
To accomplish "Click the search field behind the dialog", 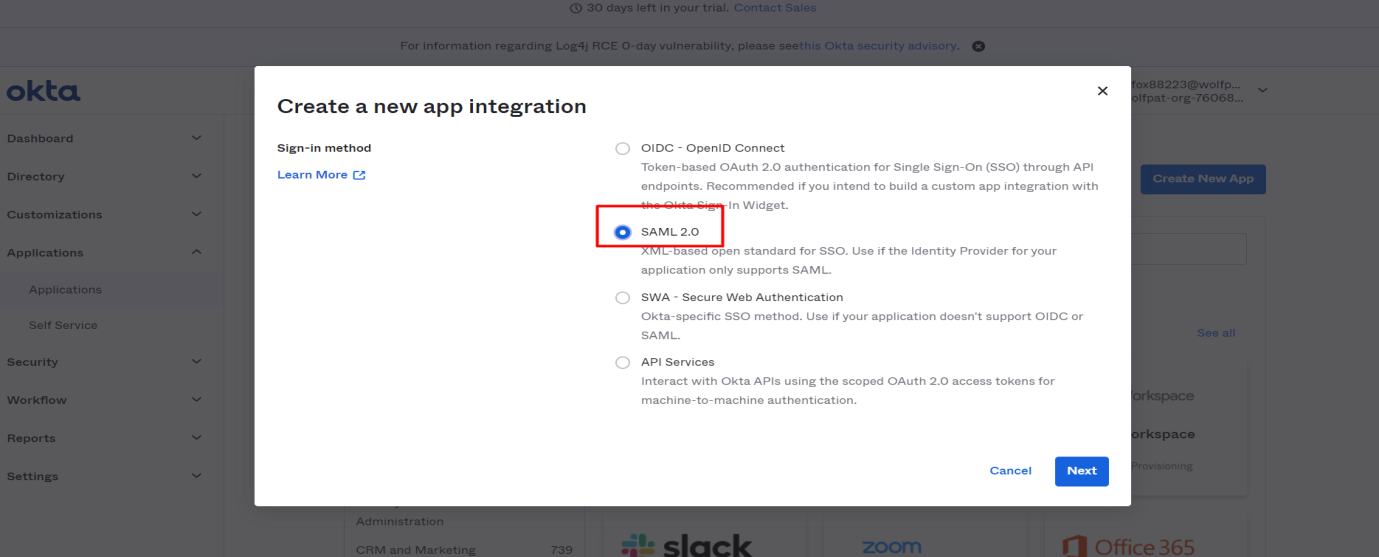I will [1188, 250].
